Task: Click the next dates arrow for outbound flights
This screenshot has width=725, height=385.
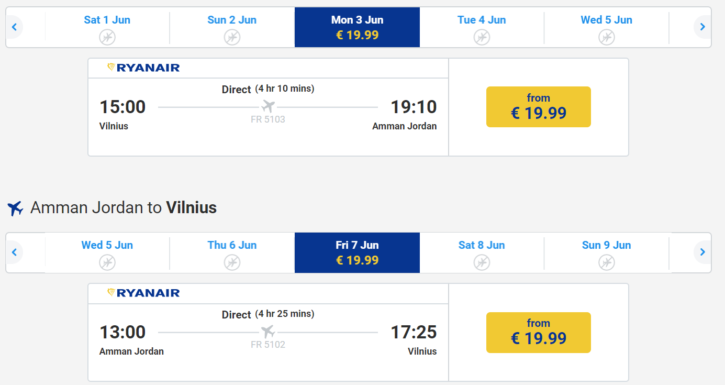Action: coord(702,27)
